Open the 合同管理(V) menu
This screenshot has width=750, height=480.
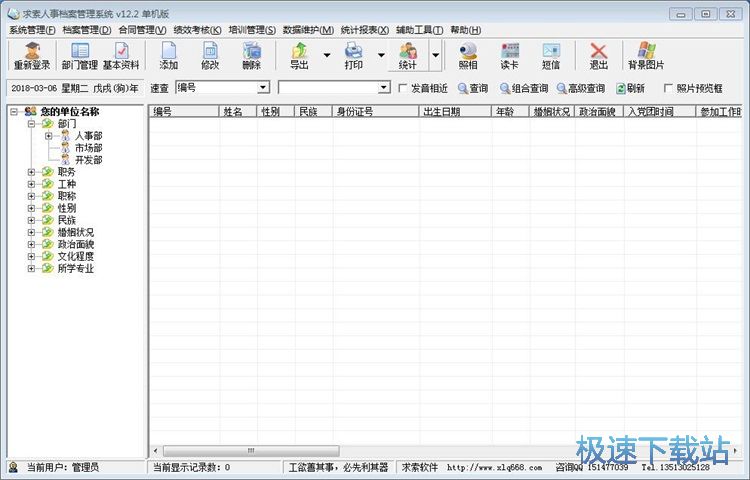142,30
